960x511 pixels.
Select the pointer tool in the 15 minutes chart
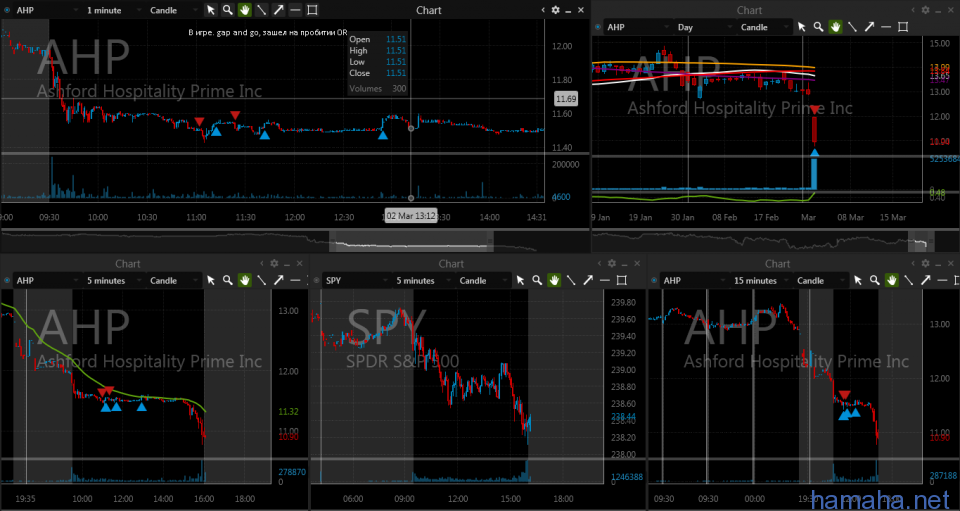coord(858,280)
